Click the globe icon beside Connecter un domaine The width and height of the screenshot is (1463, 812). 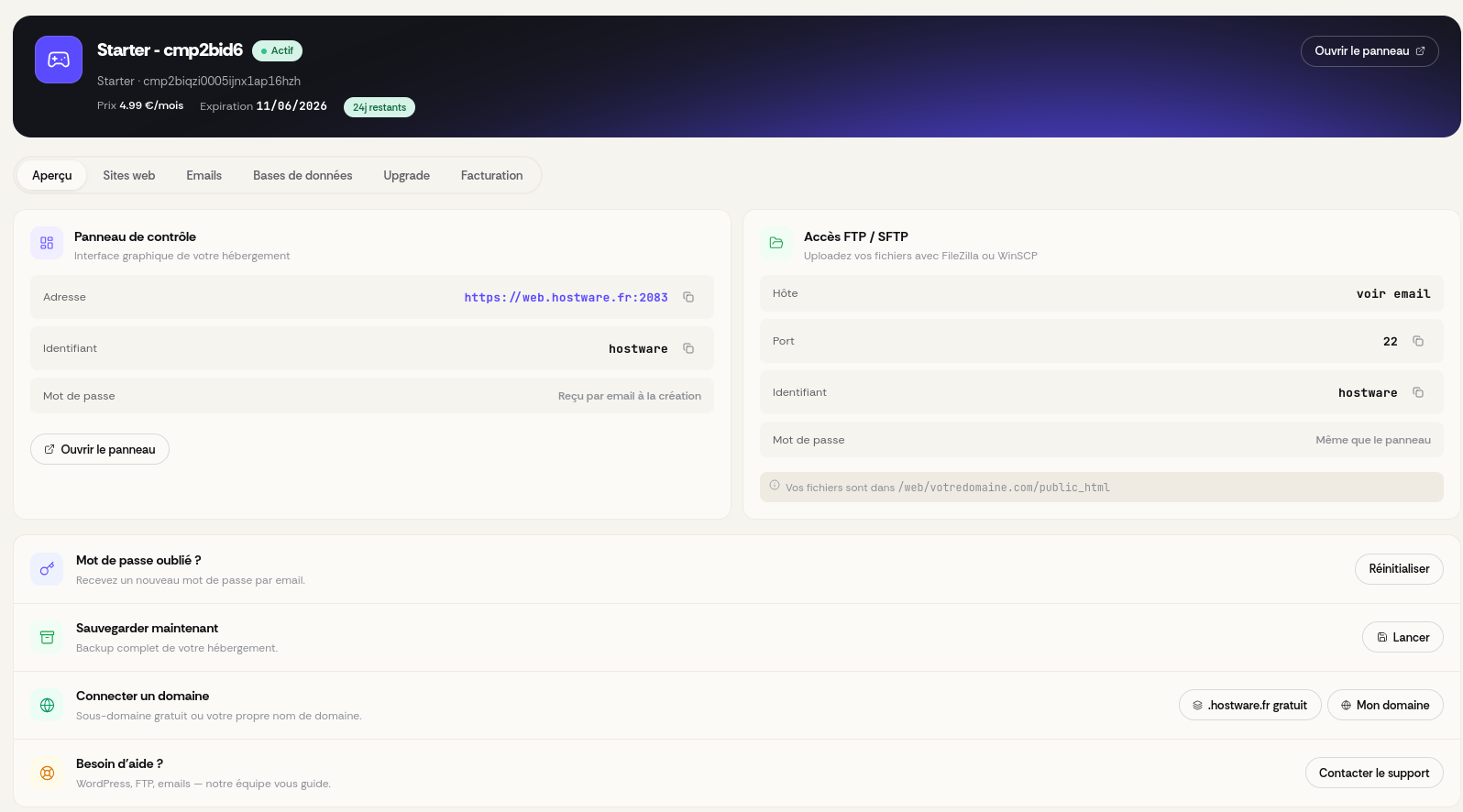[47, 705]
